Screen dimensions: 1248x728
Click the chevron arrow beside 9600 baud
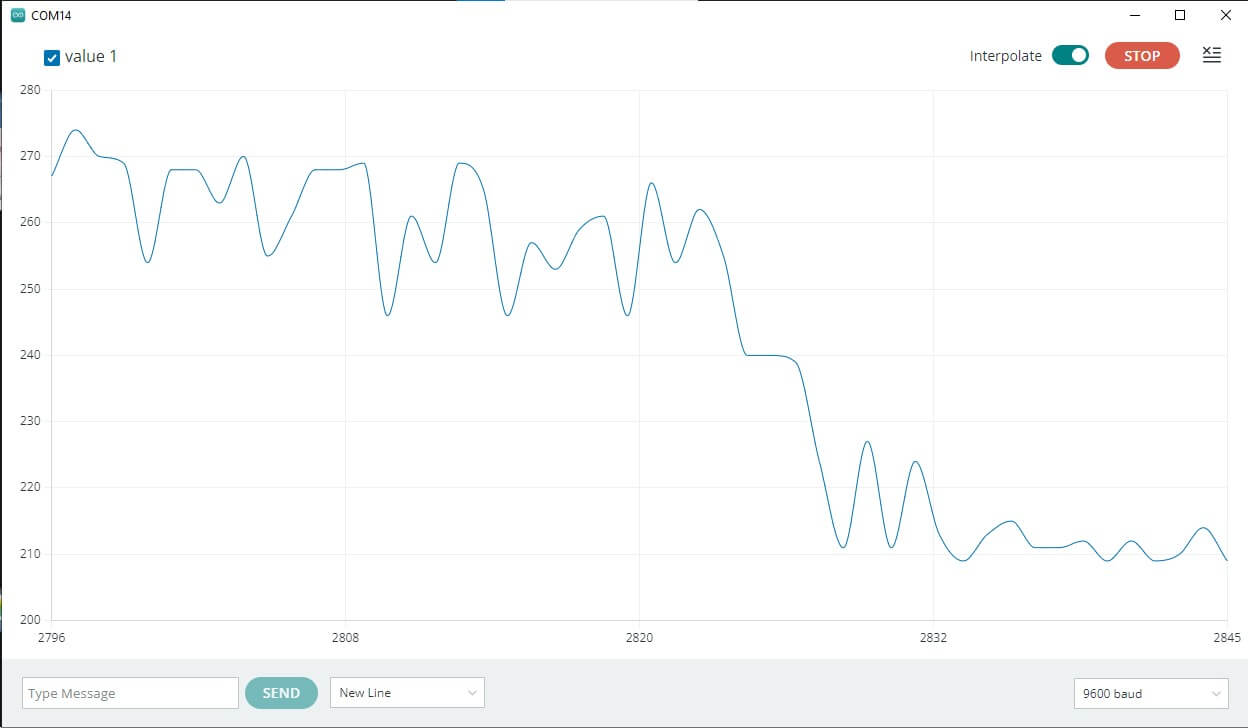pos(1216,693)
